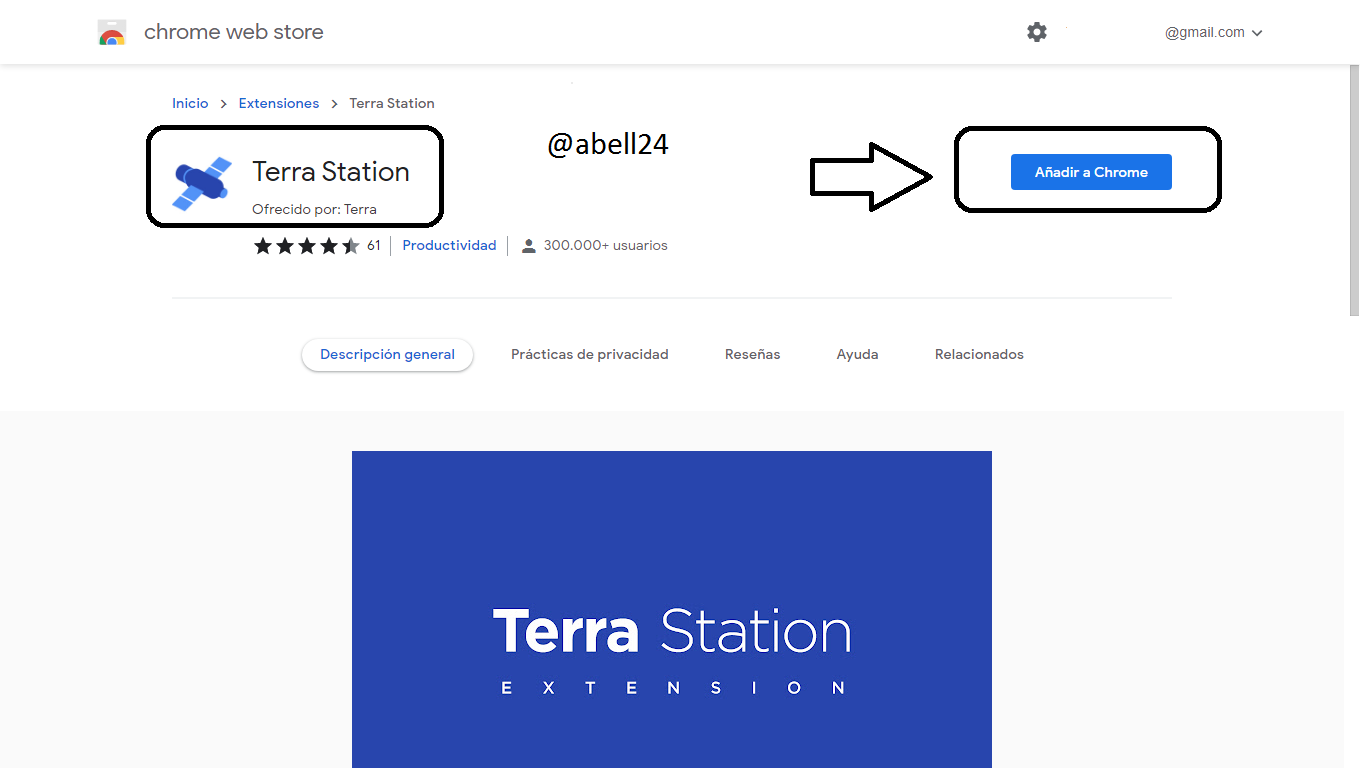Click the users person icon
Image resolution: width=1360 pixels, height=768 pixels.
point(529,246)
